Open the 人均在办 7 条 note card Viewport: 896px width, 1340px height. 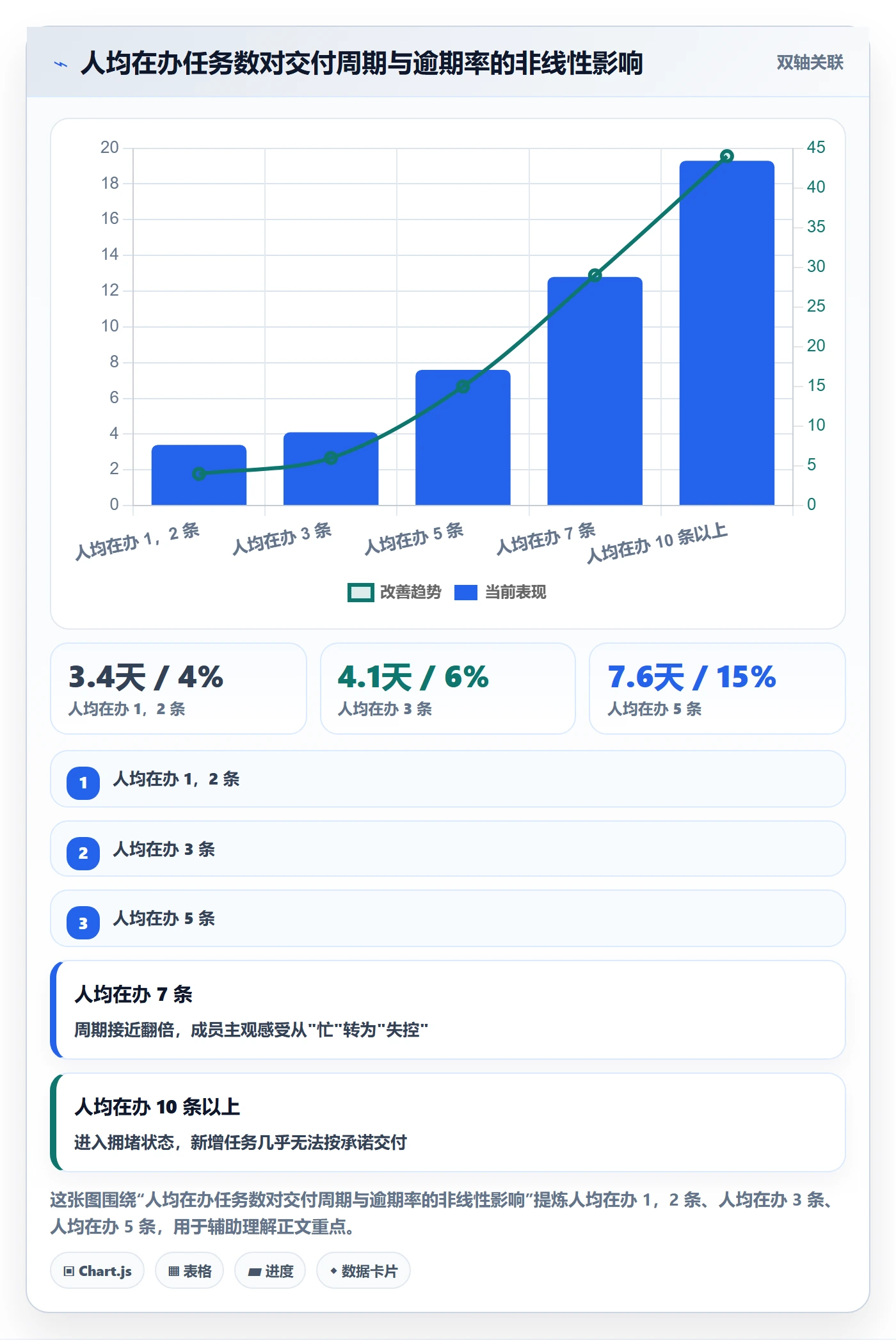click(x=448, y=1010)
